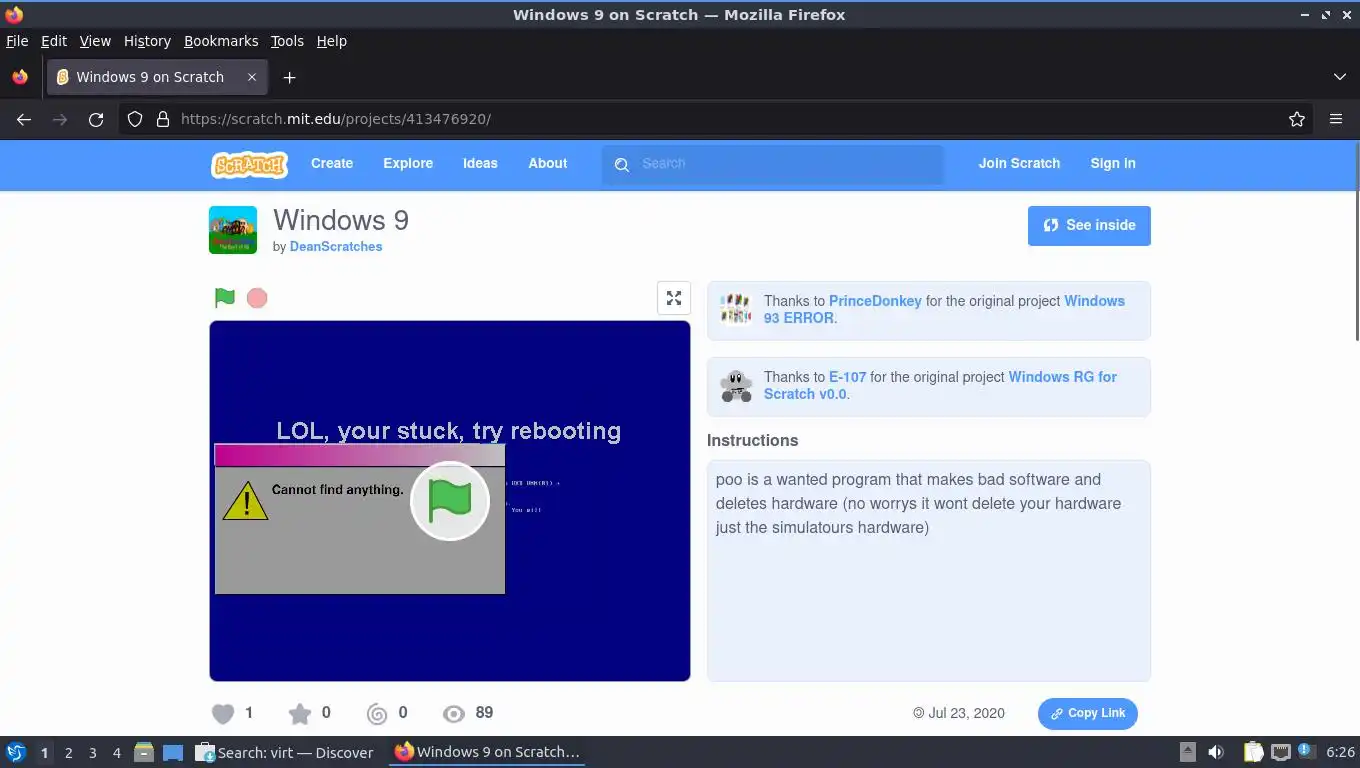This screenshot has height=768, width=1360.
Task: Click the remix spiral icon
Action: point(377,713)
